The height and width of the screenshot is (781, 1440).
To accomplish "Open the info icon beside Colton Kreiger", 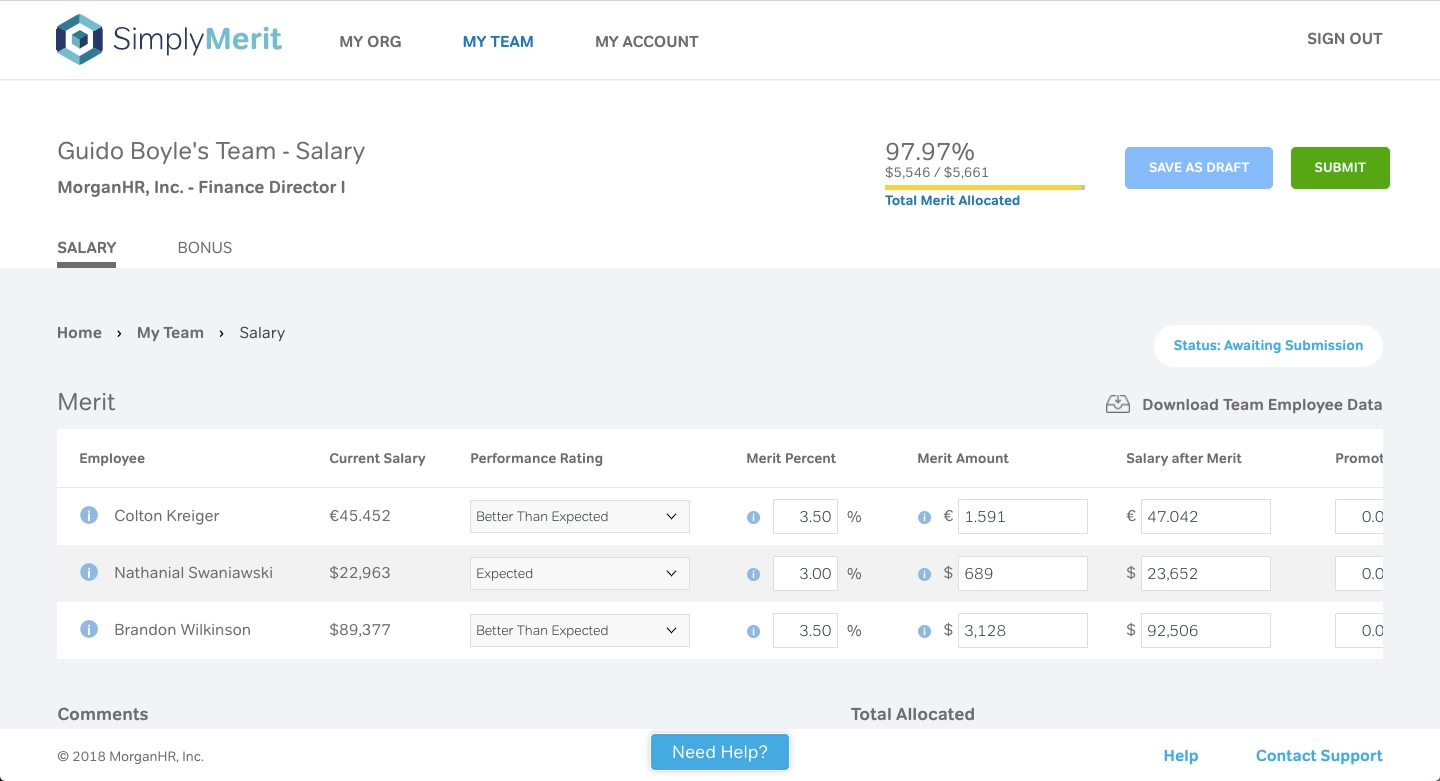I will click(88, 515).
